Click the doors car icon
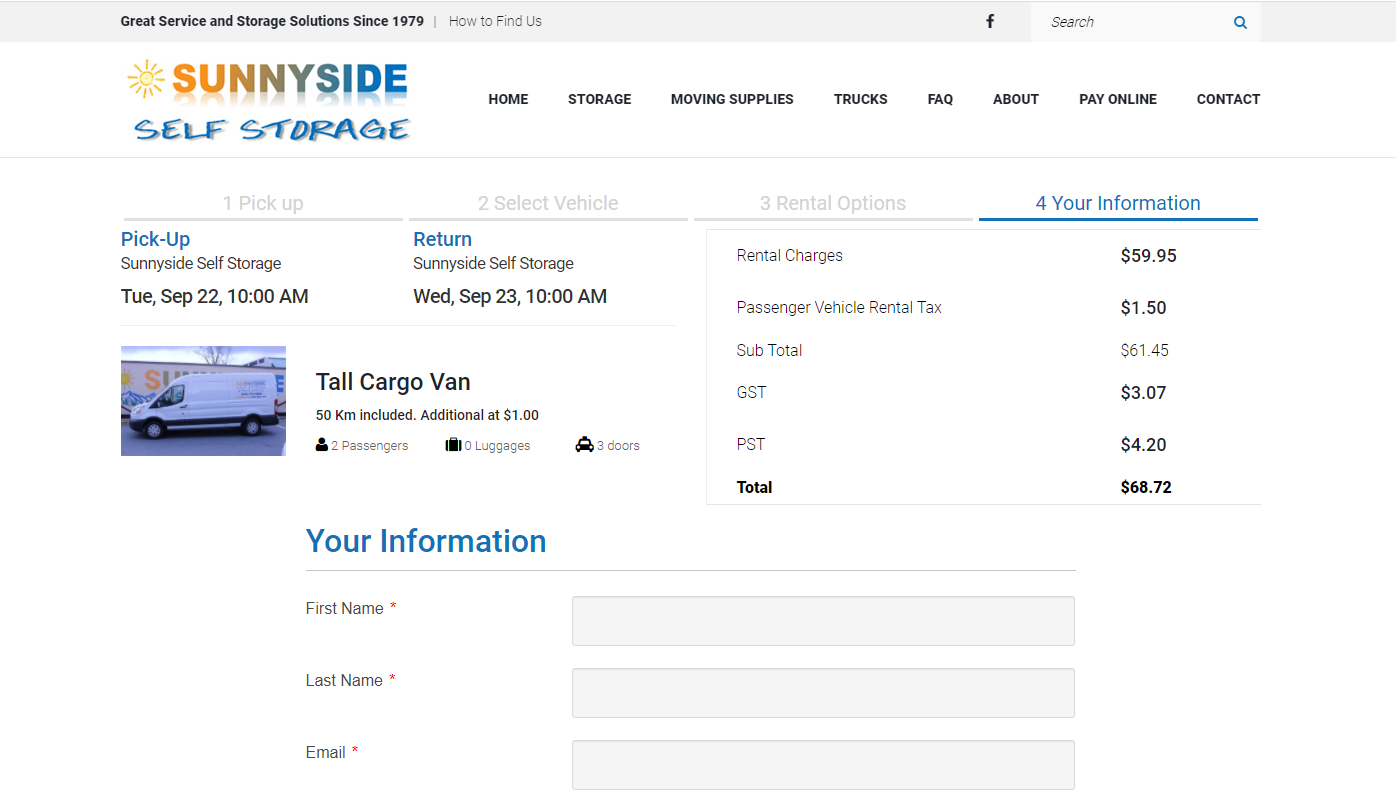Viewport: 1396px width, 806px height. click(584, 445)
